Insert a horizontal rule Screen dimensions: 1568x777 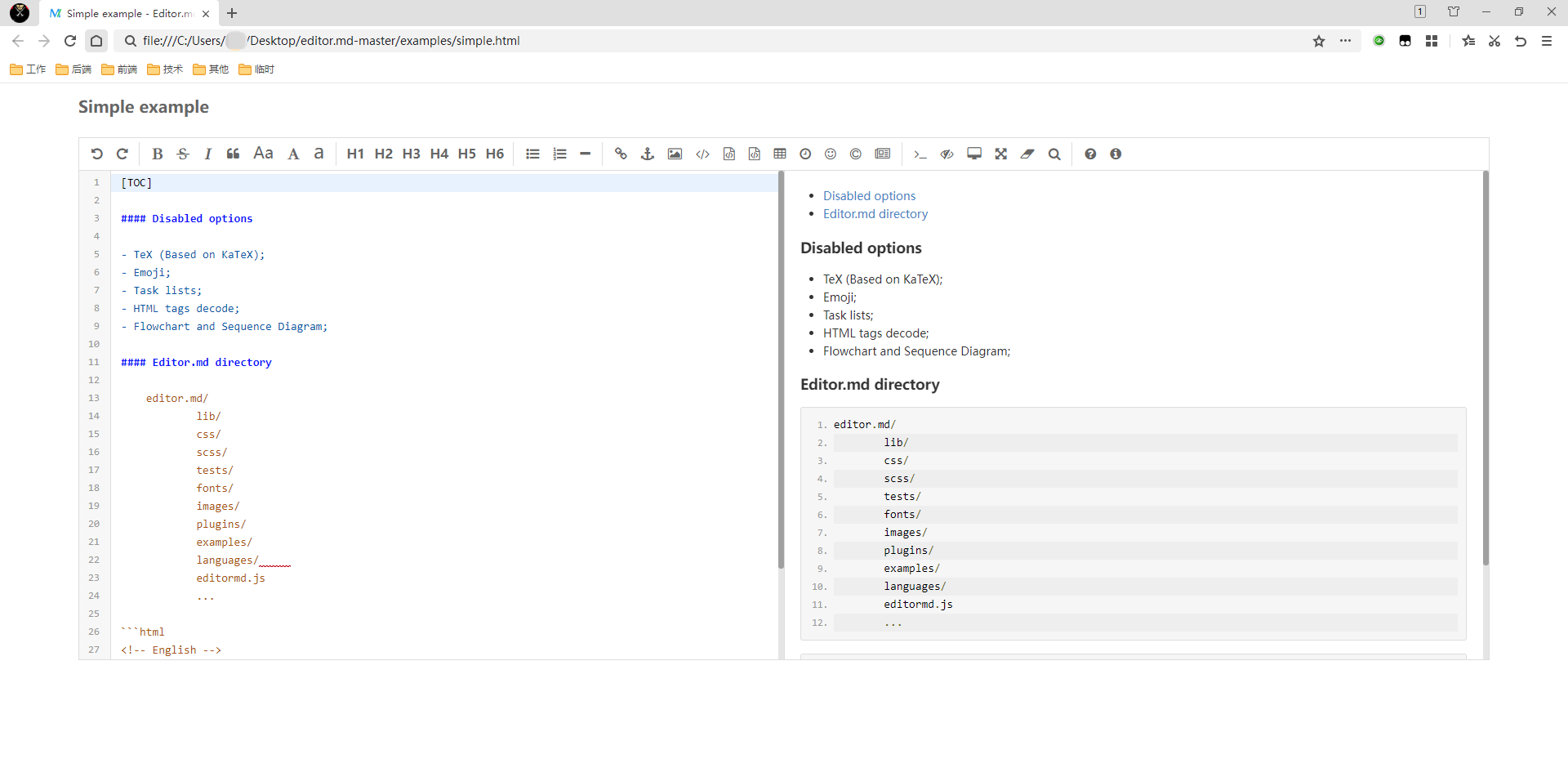(585, 154)
